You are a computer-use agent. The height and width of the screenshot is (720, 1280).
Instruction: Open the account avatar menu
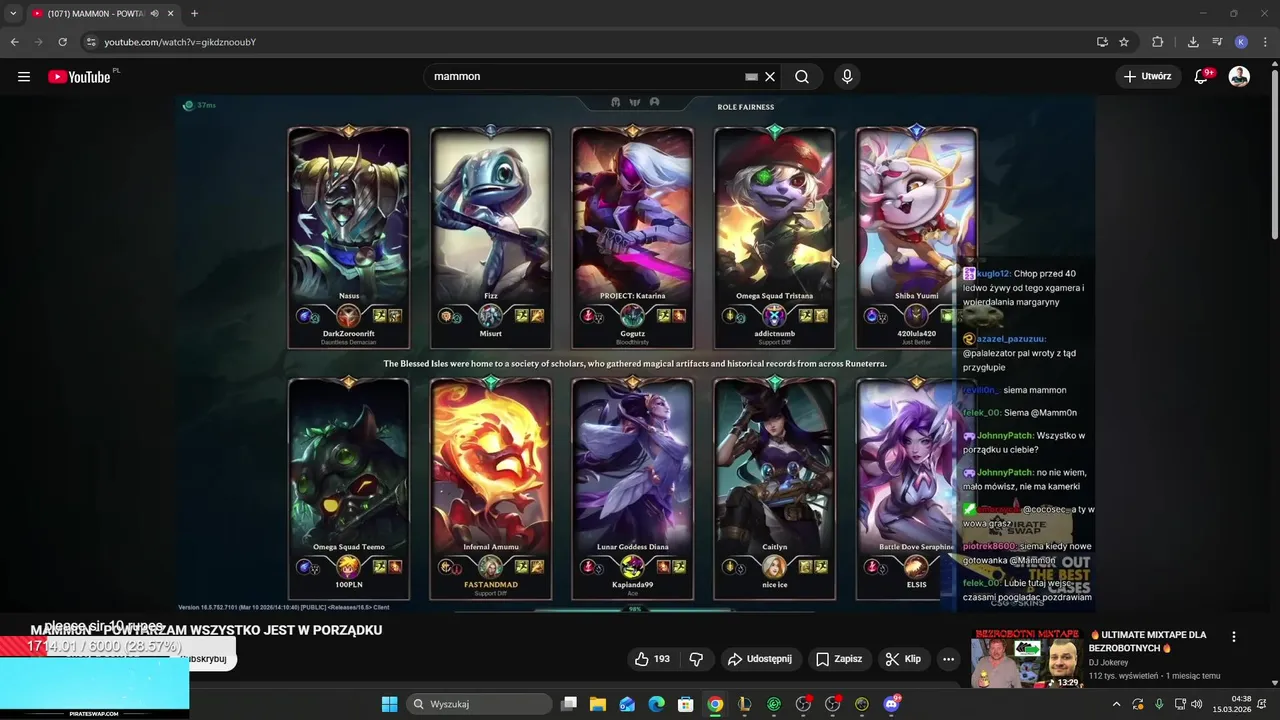pyautogui.click(x=1239, y=76)
